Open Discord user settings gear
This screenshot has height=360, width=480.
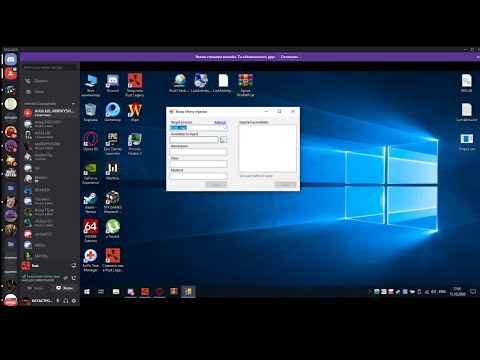pyautogui.click(x=74, y=301)
